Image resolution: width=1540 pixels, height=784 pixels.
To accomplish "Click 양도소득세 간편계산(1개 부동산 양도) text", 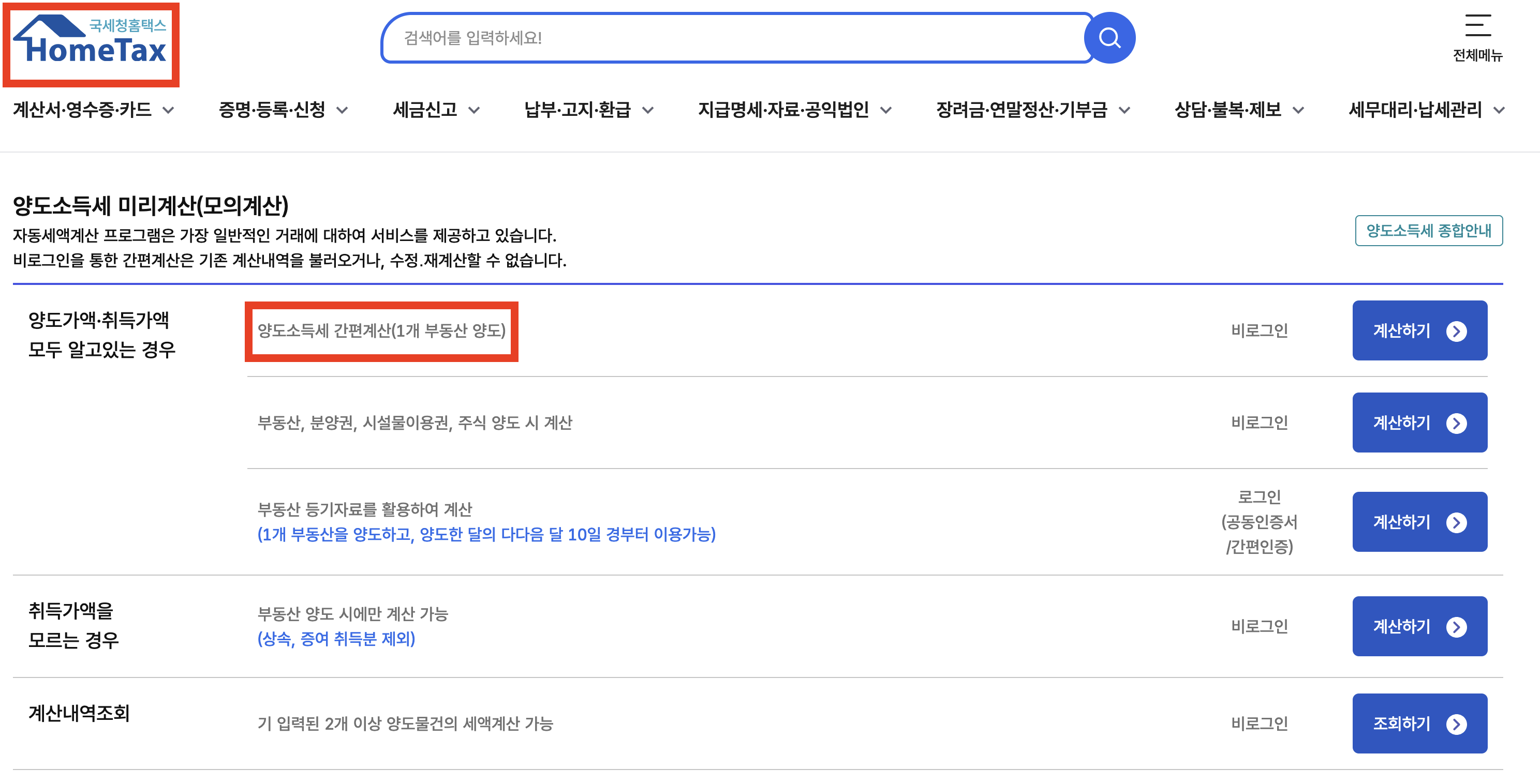I will [381, 330].
